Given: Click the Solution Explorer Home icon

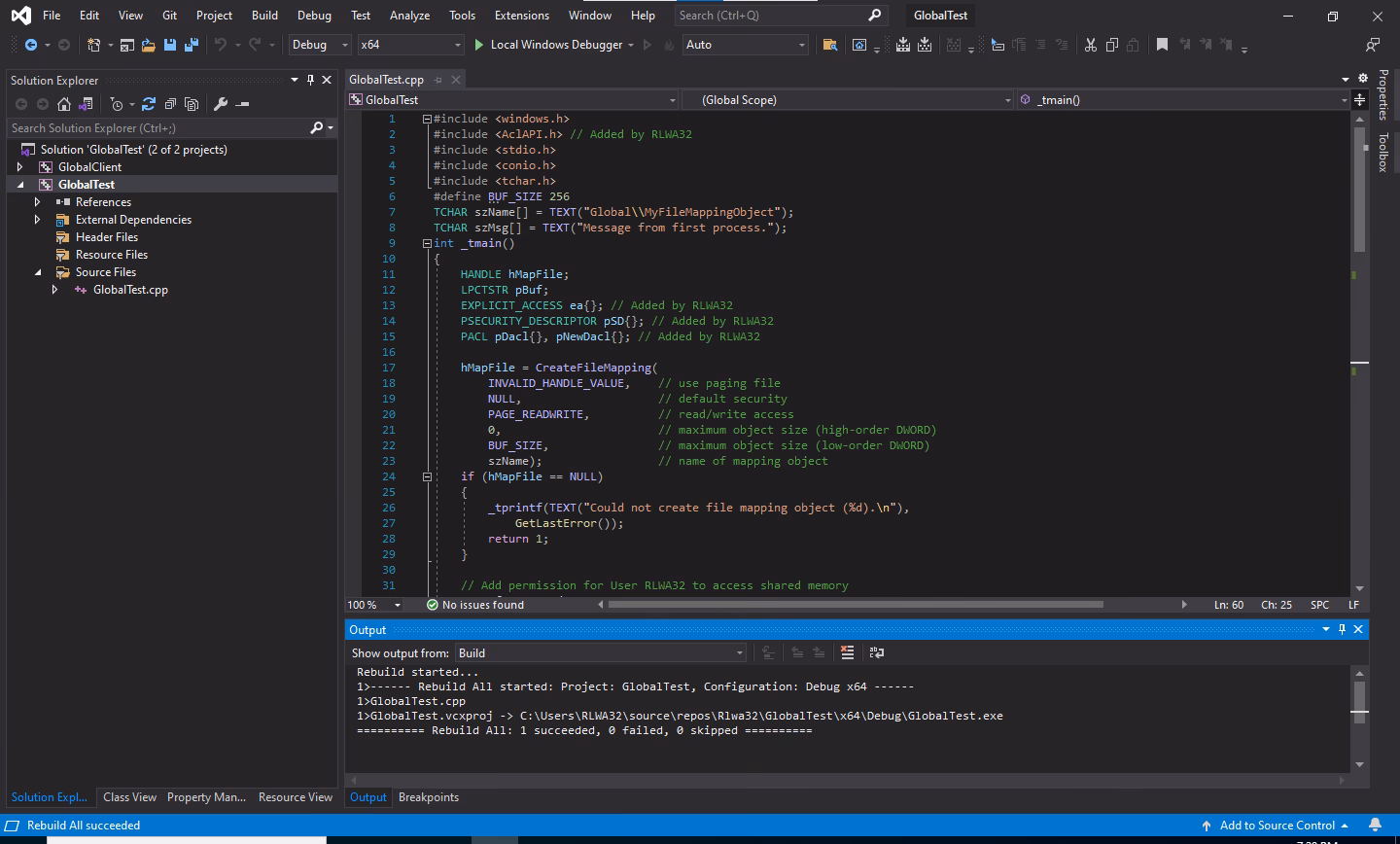Looking at the screenshot, I should click(64, 104).
